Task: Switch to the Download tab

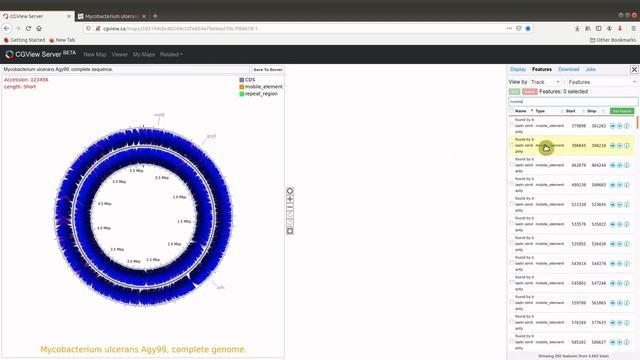Action: pyautogui.click(x=569, y=69)
